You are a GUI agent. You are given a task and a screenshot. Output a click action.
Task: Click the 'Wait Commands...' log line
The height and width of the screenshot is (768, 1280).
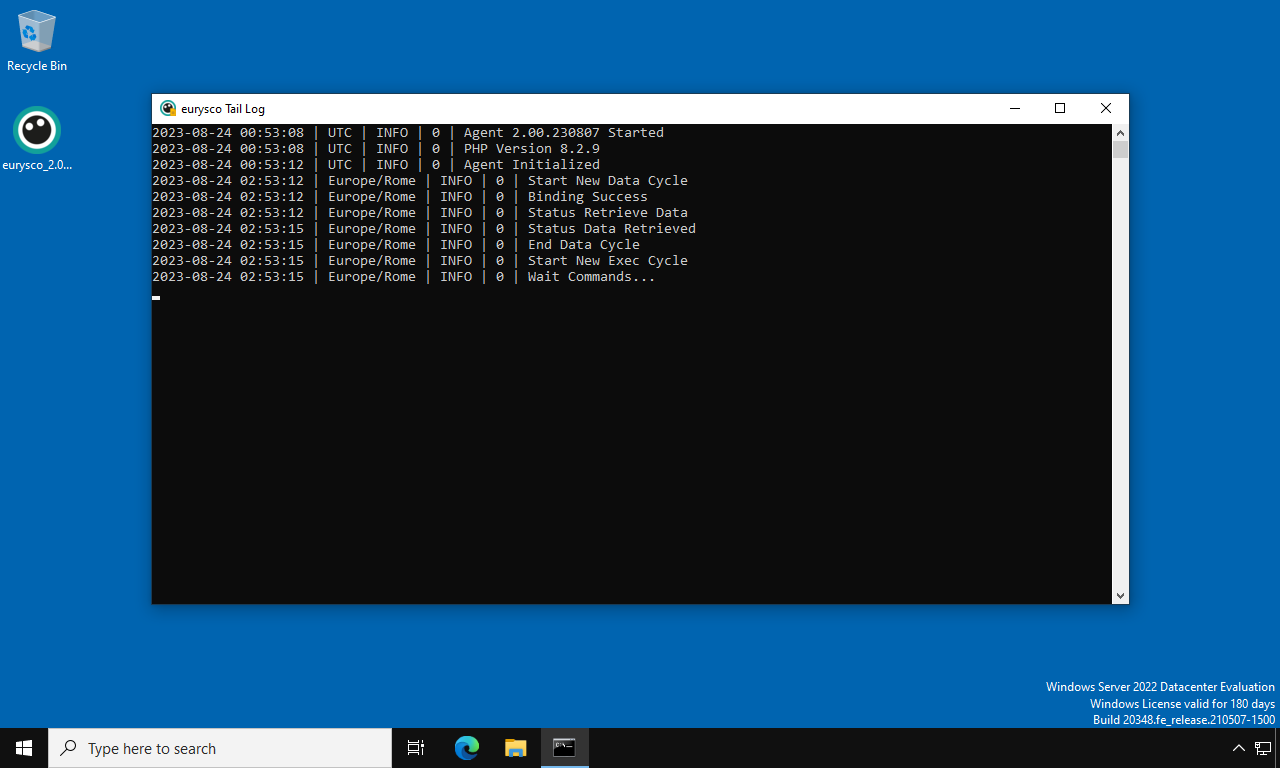(x=404, y=276)
